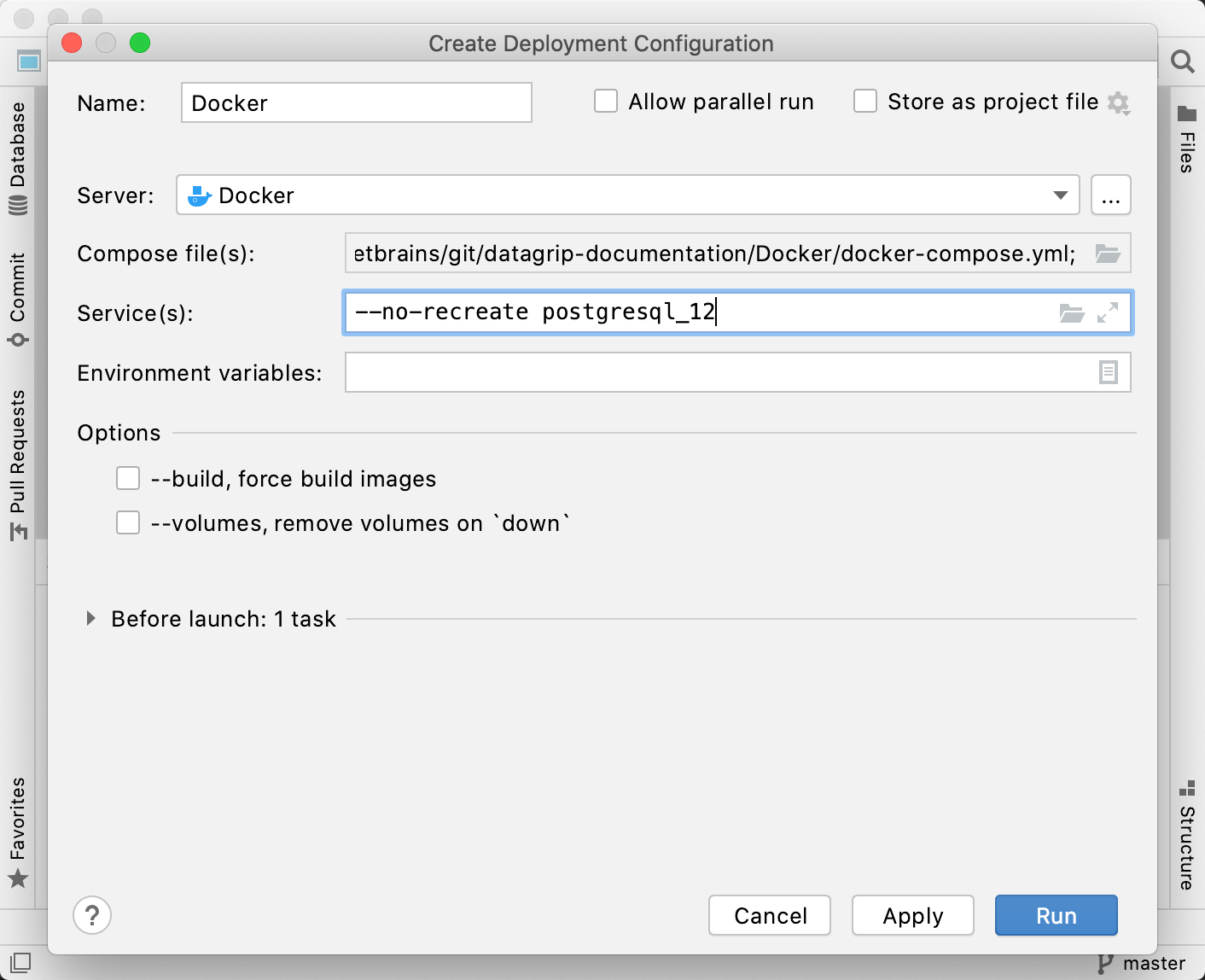This screenshot has width=1205, height=980.
Task: Check the --build force build images option
Action: (128, 478)
